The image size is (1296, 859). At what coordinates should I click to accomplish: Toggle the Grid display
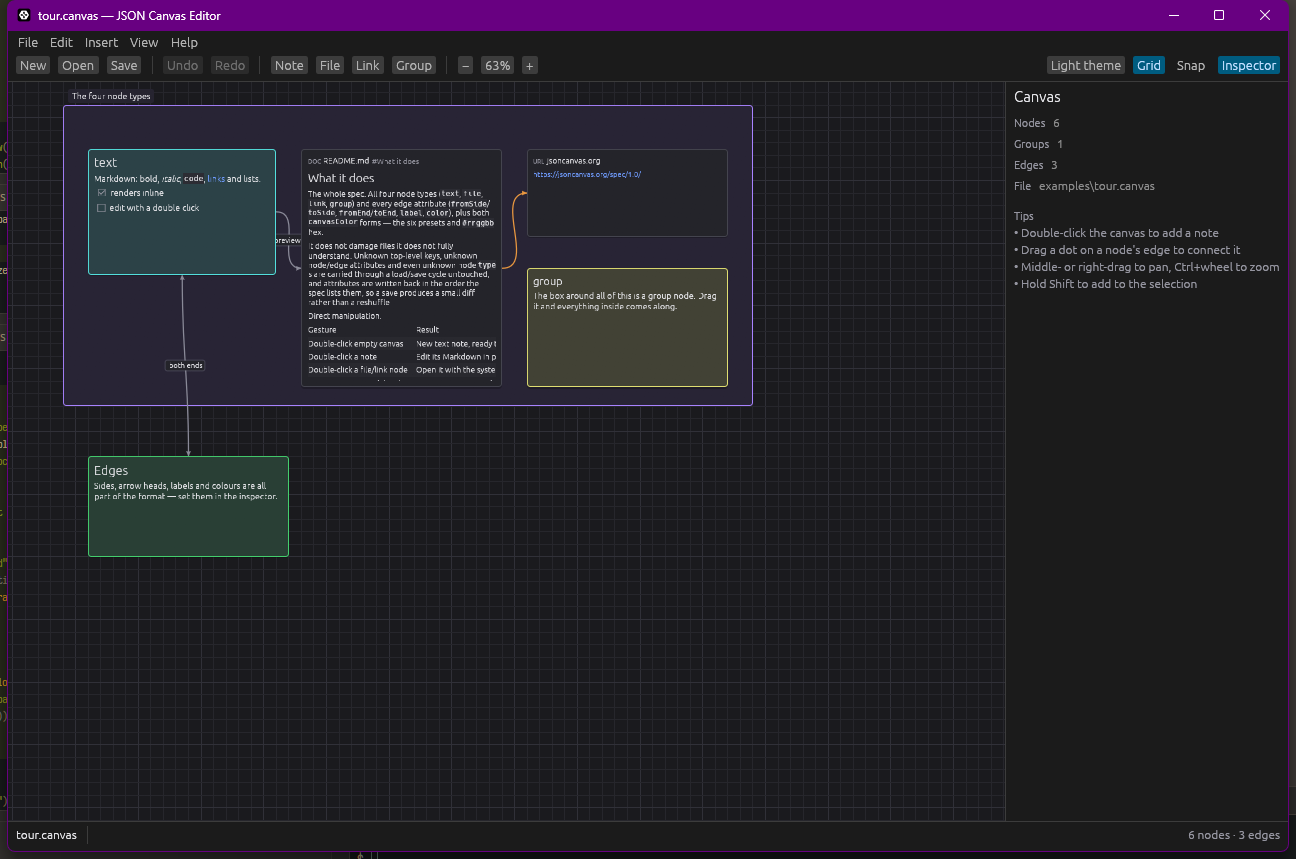pyautogui.click(x=1149, y=65)
